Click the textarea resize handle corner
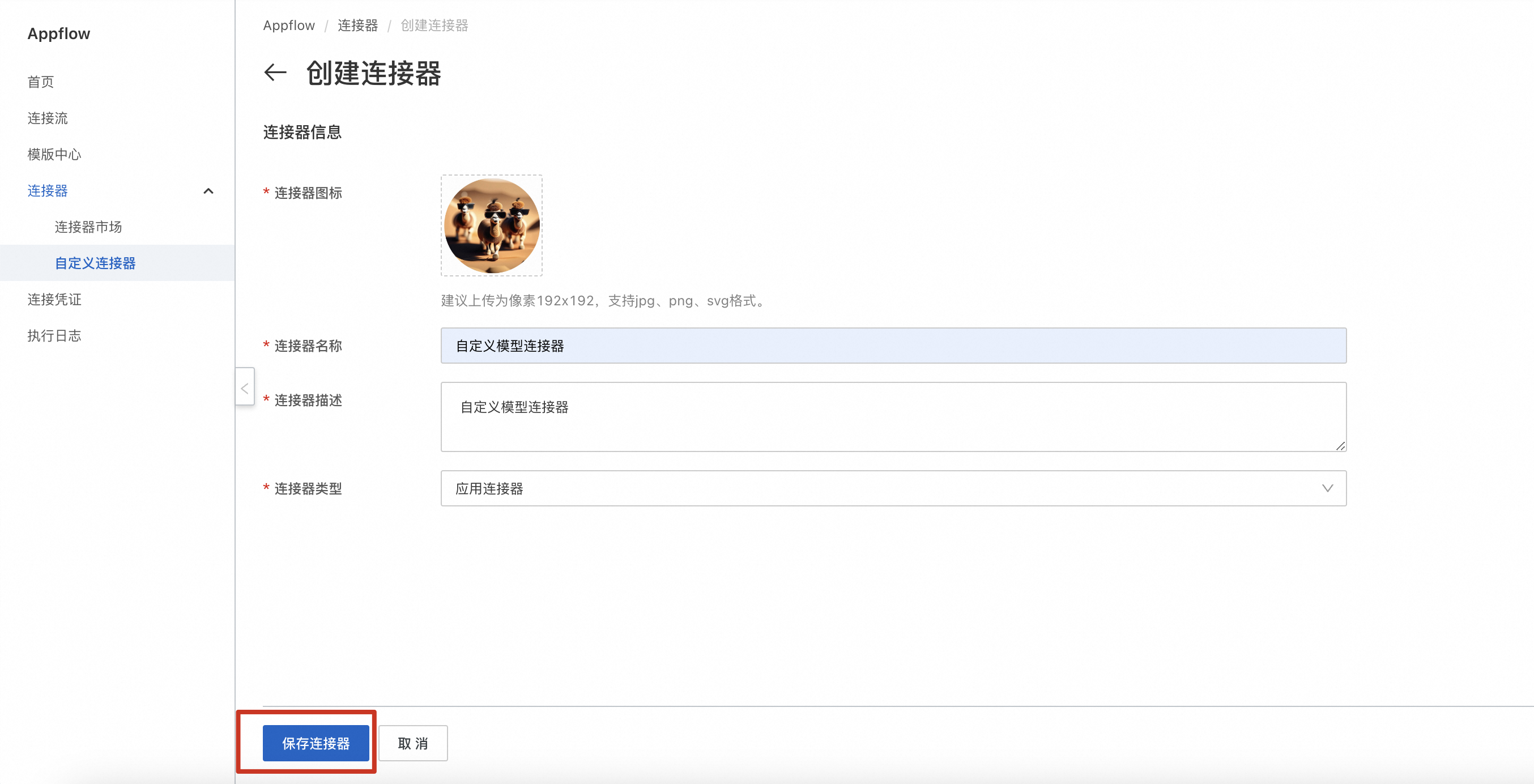Image resolution: width=1534 pixels, height=784 pixels. 1340,446
